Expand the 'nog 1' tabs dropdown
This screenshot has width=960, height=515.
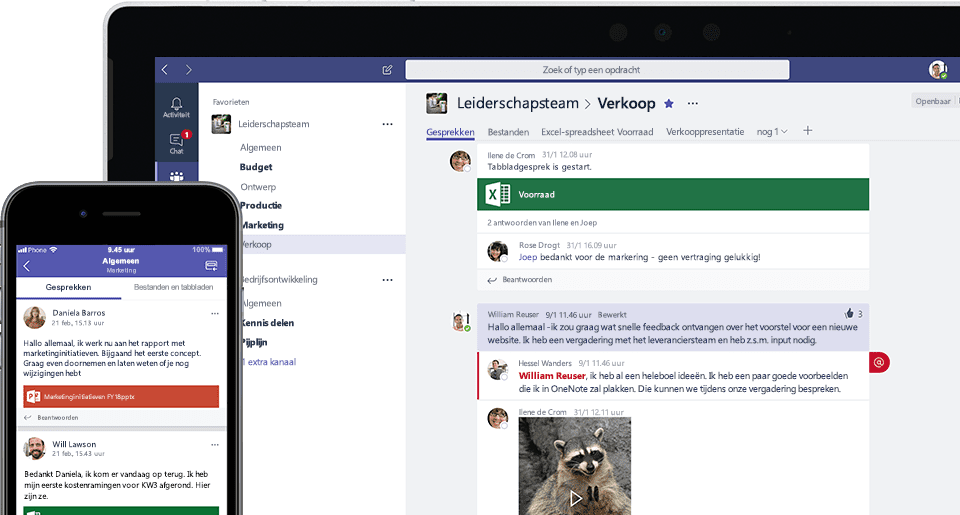click(771, 132)
